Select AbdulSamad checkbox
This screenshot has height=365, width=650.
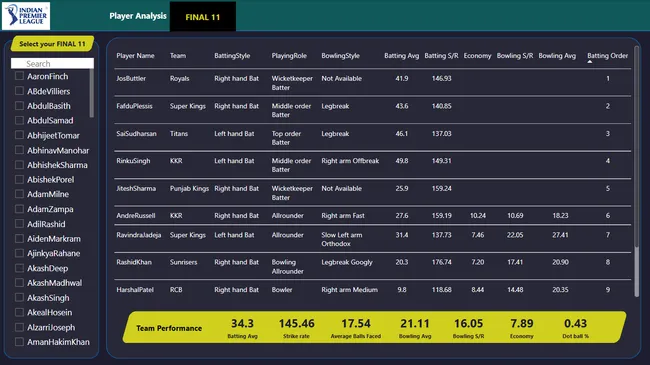pos(19,120)
